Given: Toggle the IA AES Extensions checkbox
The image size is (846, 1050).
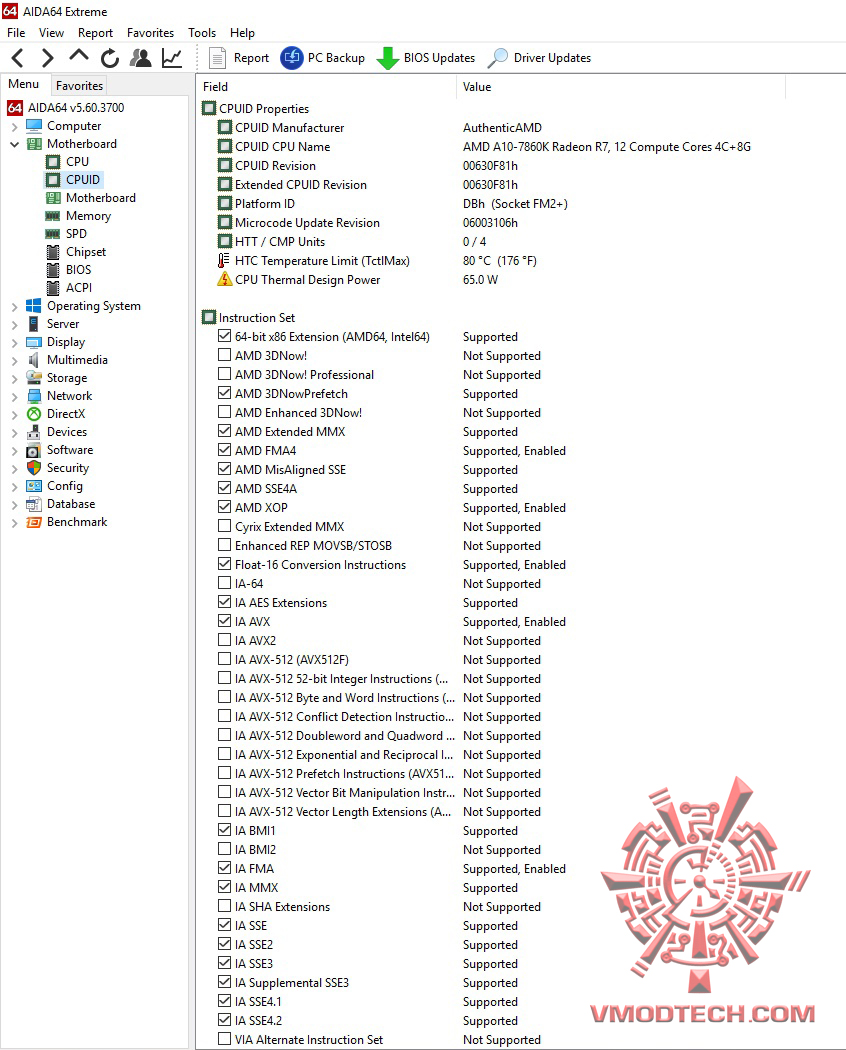Looking at the screenshot, I should pyautogui.click(x=224, y=602).
